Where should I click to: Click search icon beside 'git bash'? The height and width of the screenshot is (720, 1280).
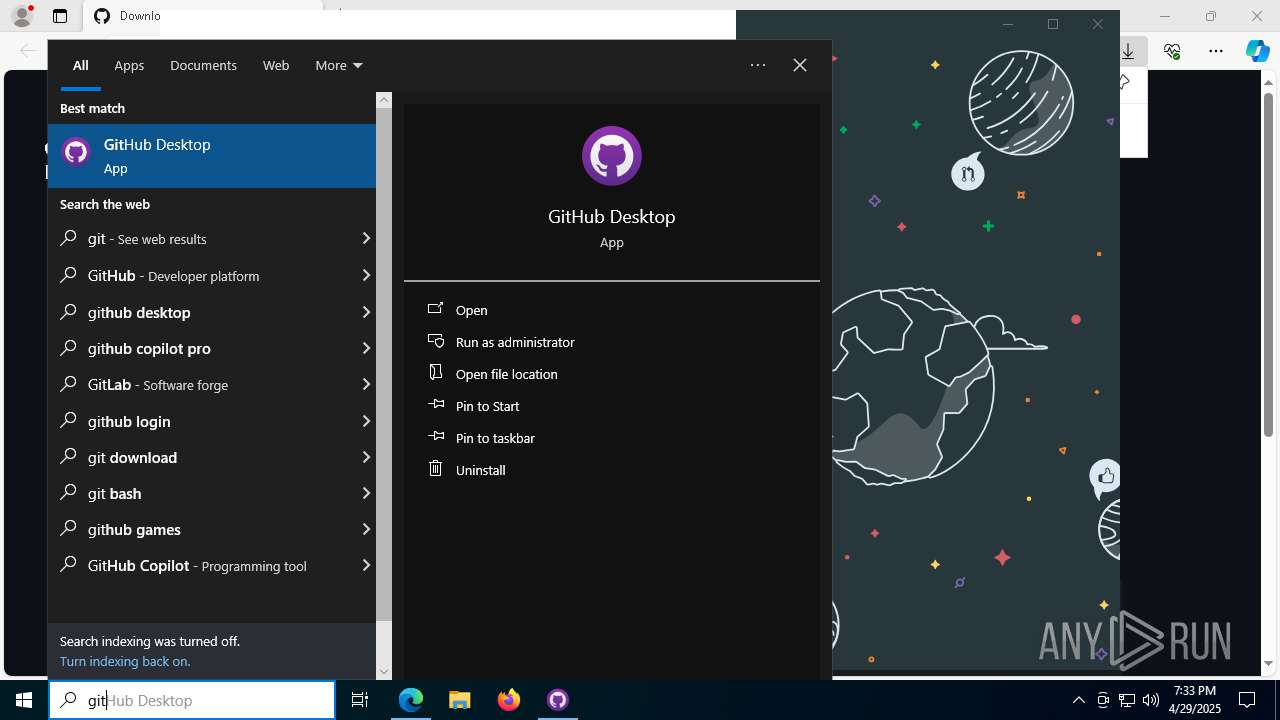pos(68,492)
